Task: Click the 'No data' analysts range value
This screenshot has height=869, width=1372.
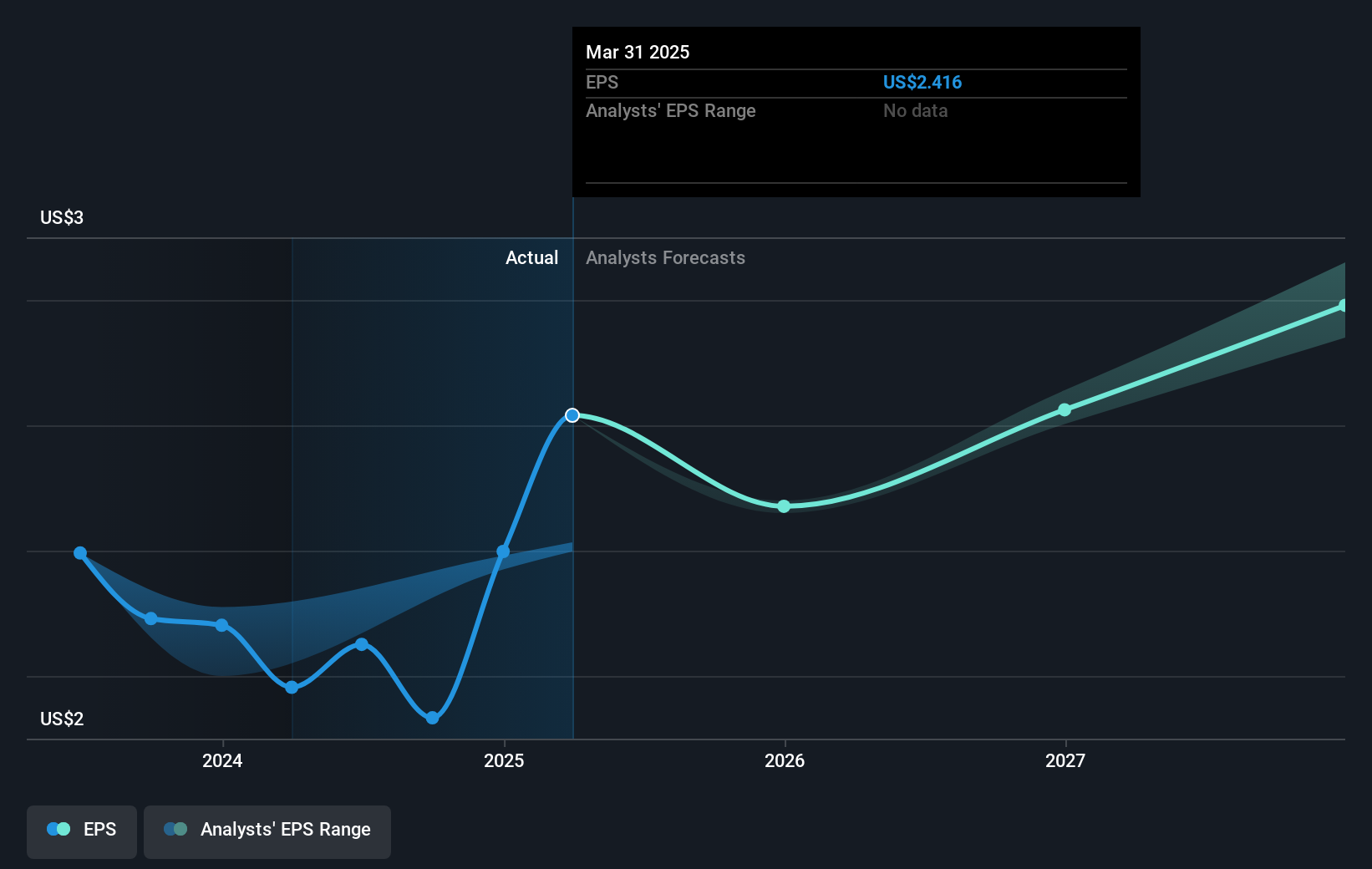Action: [x=916, y=110]
